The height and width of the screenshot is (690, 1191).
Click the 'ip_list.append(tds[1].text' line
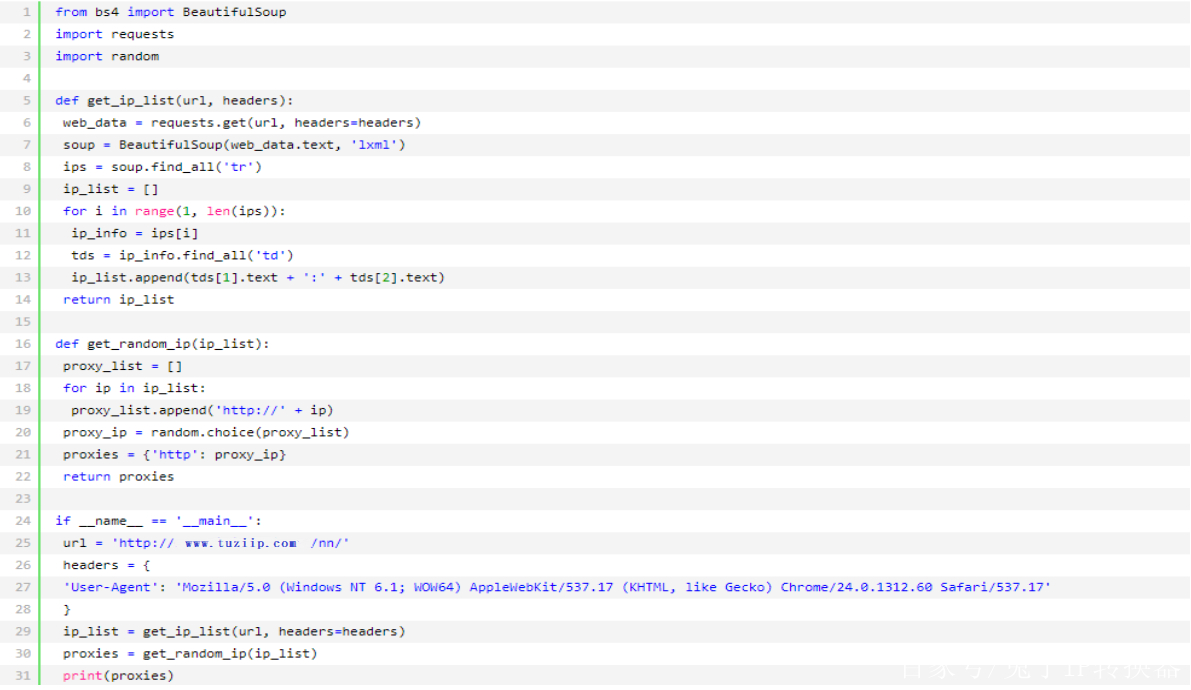coord(258,277)
